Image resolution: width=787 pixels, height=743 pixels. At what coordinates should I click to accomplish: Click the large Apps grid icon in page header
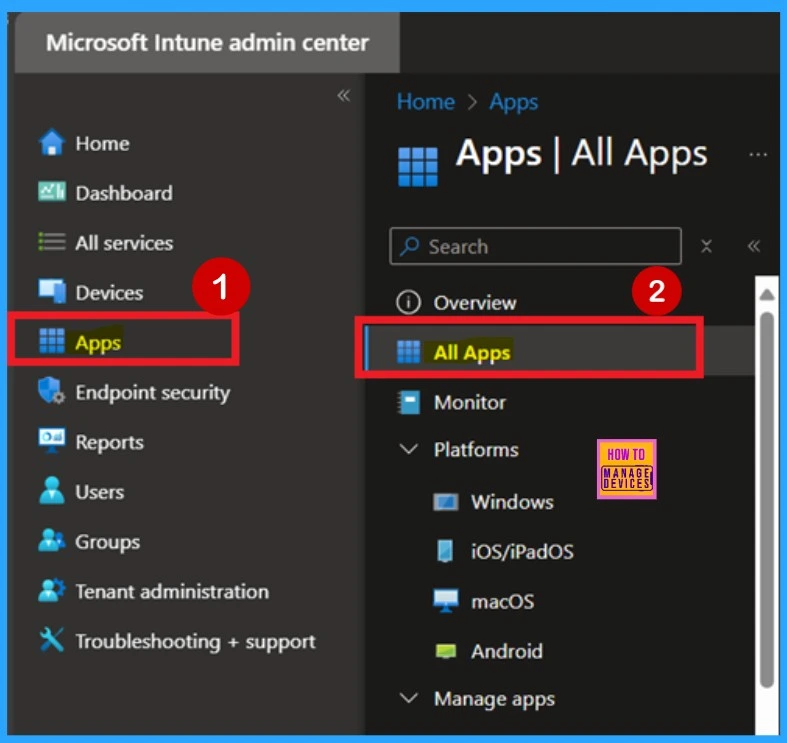point(418,167)
